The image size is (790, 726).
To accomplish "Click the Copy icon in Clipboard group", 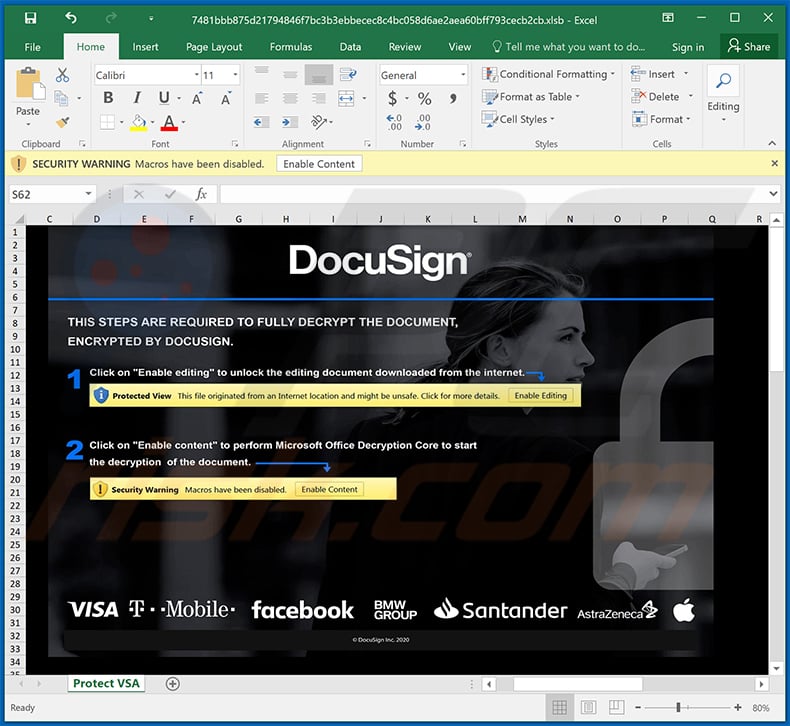I will coord(61,98).
